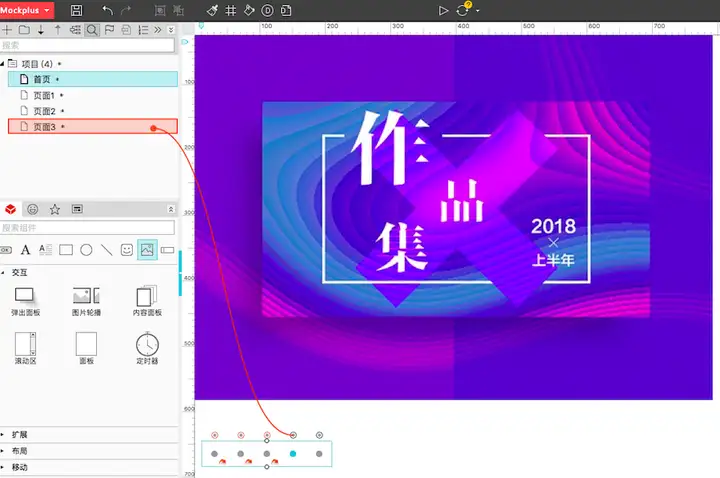This screenshot has height=478, width=720.
Task: Click the sync refresh icon with badge
Action: 463,9
